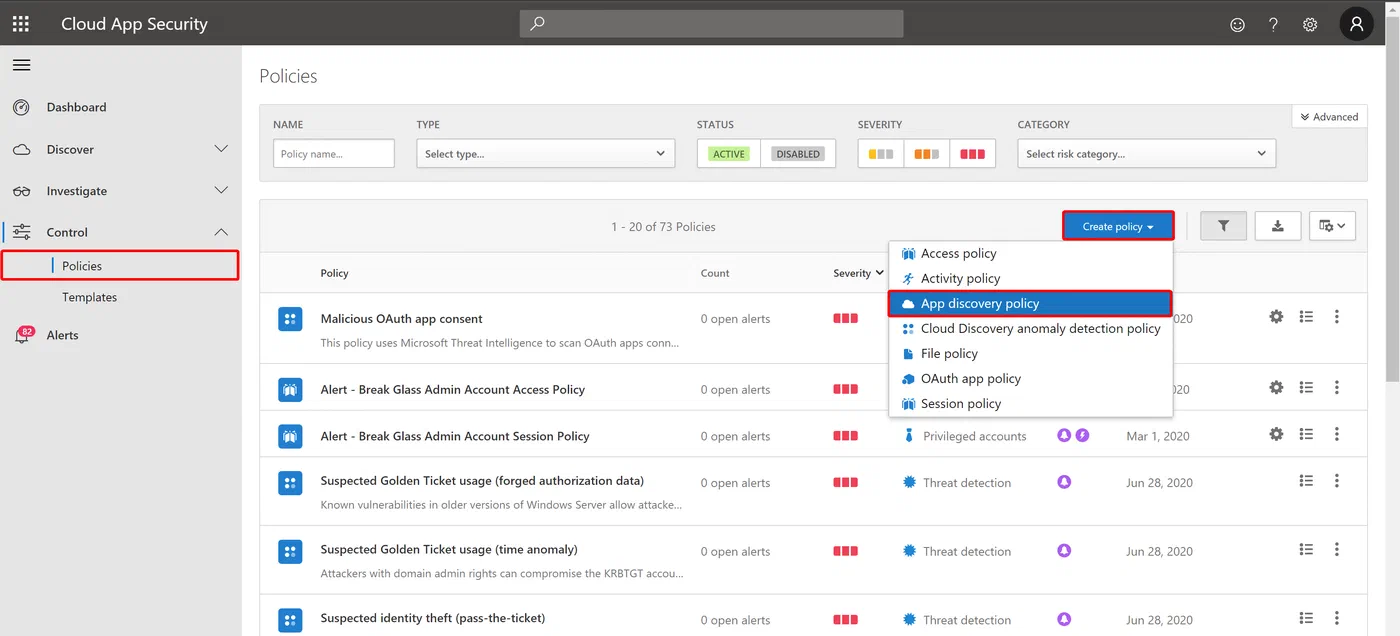Open gear settings for Break Glass Access Policy
The height and width of the screenshot is (636, 1400).
(x=1276, y=387)
